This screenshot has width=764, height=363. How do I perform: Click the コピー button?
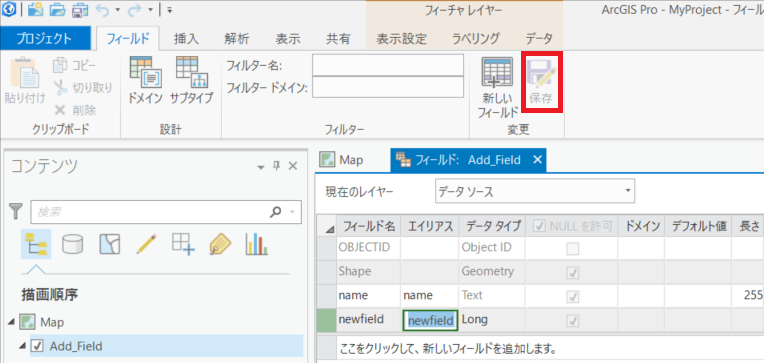(x=74, y=65)
